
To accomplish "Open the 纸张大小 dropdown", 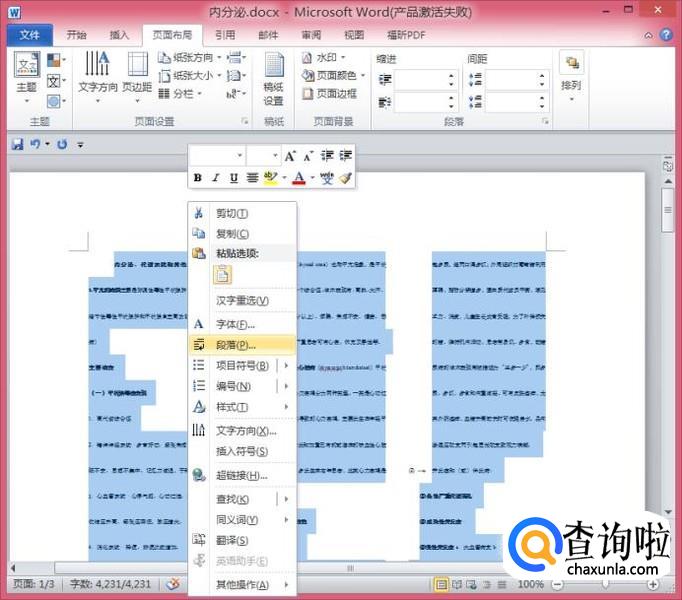I will point(191,75).
